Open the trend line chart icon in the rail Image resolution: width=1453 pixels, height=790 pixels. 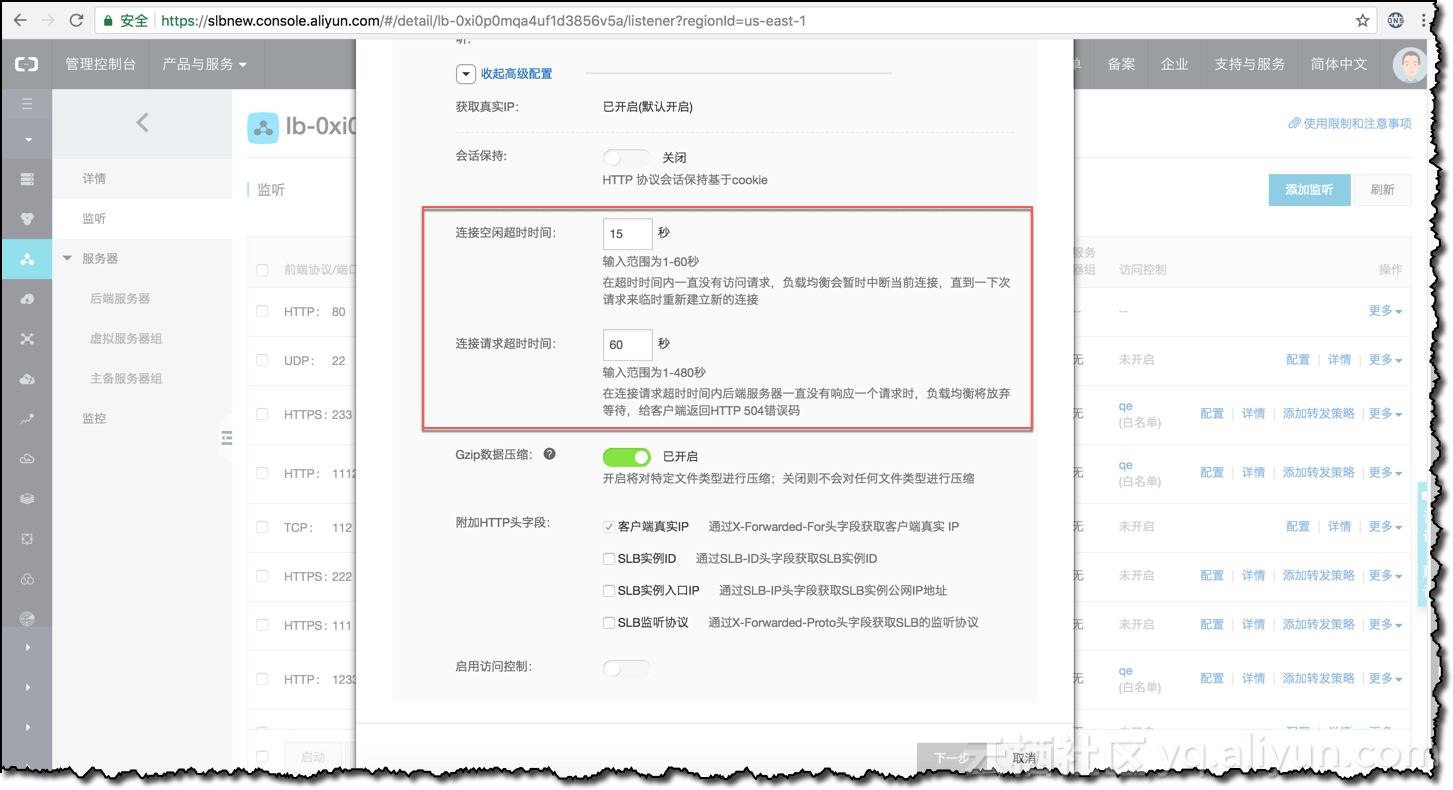(27, 419)
